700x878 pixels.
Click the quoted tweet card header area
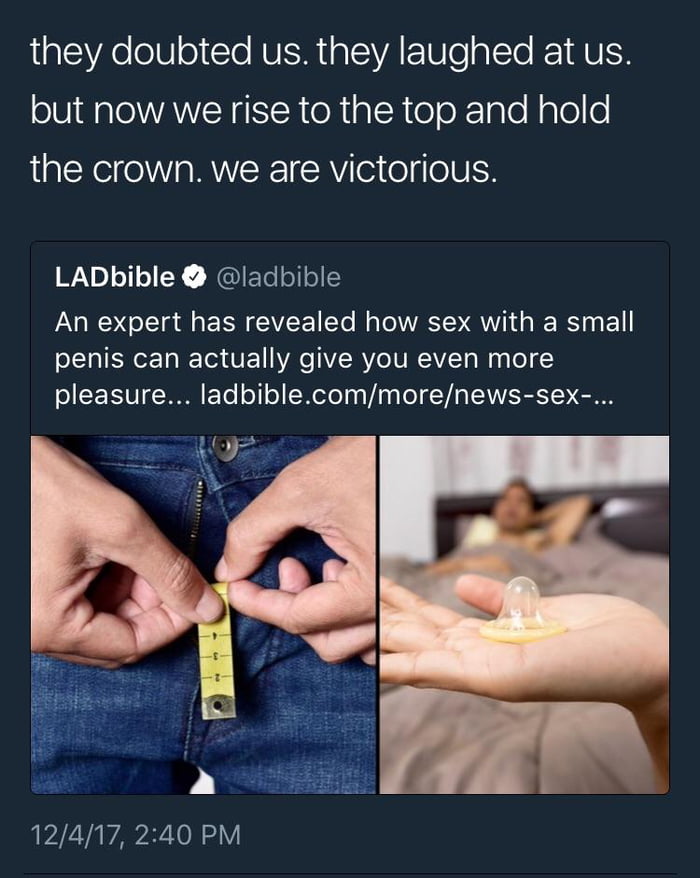pos(350,277)
